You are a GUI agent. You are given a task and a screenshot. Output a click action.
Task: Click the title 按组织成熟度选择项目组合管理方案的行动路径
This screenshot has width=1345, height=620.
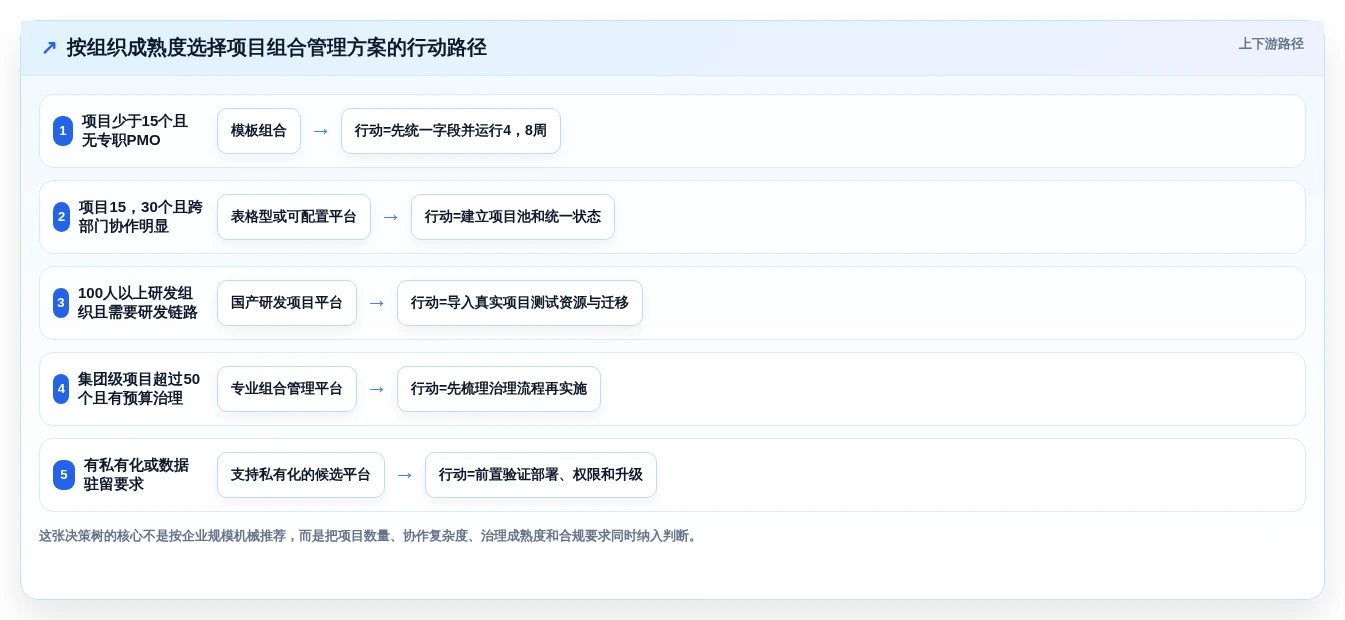277,48
